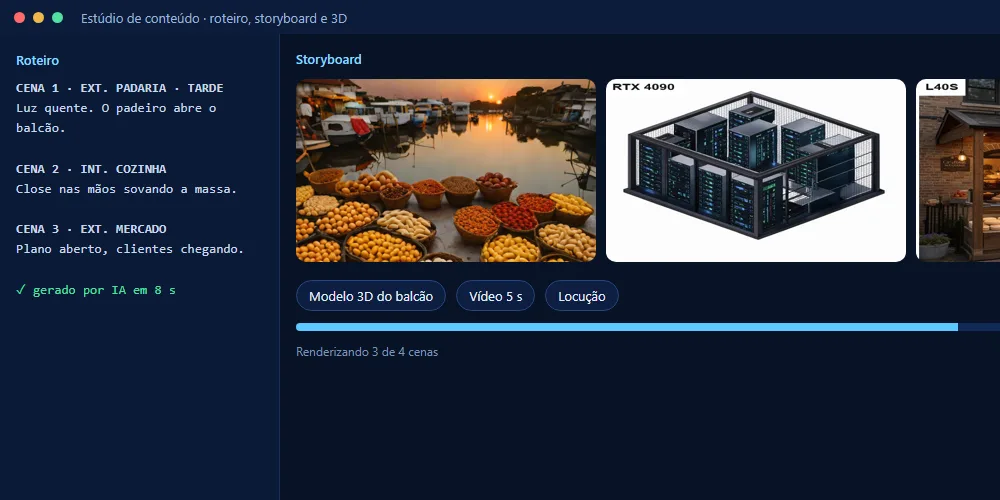Minimize the window with the yellow button
The image size is (1000, 500).
point(38,18)
